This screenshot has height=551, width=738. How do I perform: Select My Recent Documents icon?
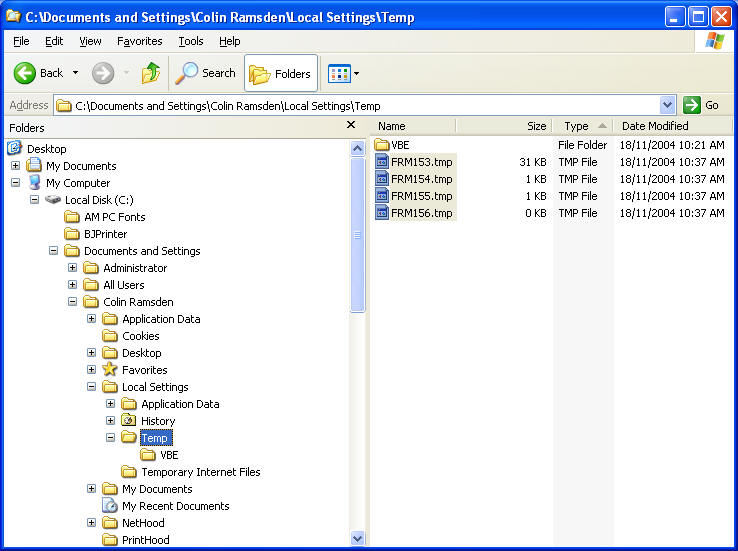(x=110, y=505)
